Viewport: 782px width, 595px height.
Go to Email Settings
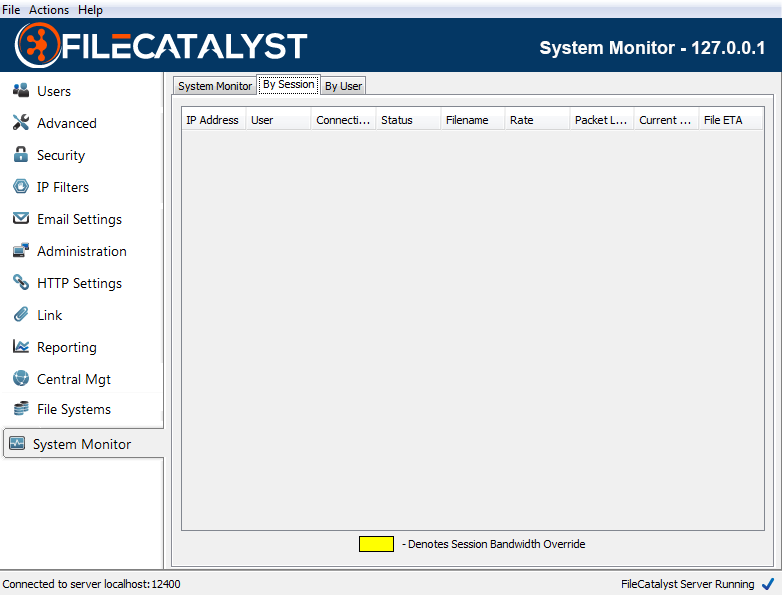(x=79, y=219)
